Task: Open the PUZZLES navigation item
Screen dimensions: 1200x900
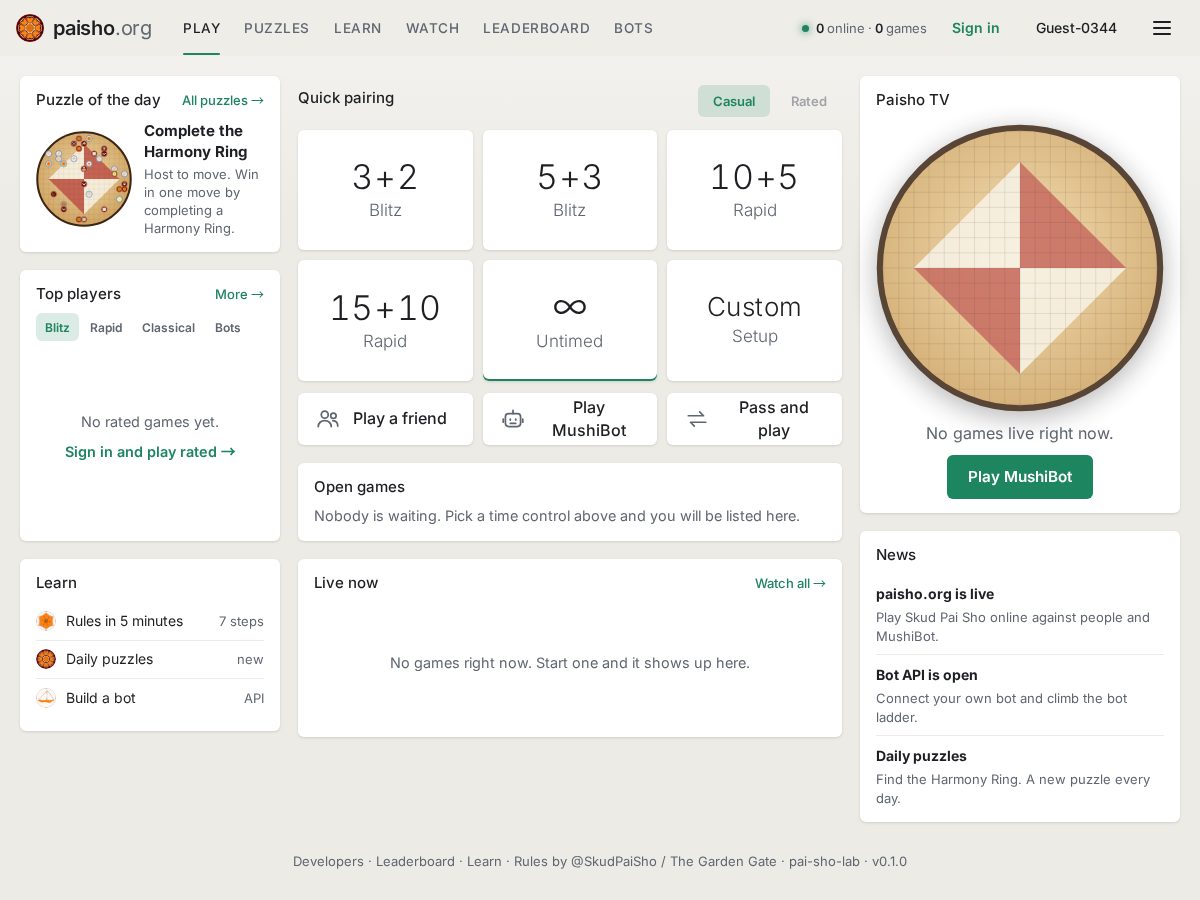Action: [277, 28]
